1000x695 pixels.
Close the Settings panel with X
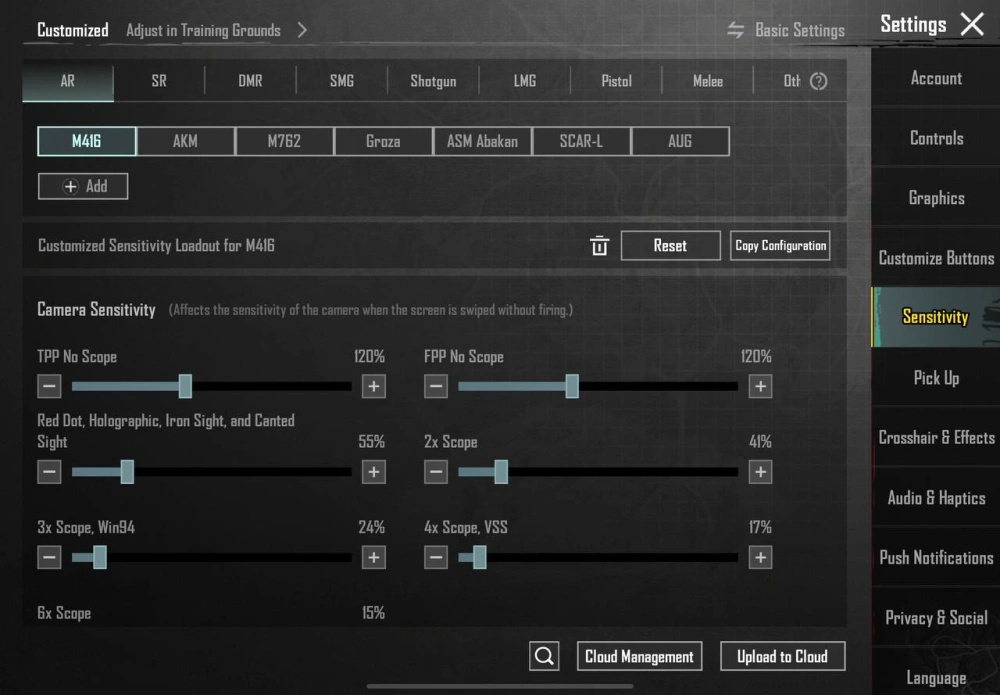tap(972, 25)
